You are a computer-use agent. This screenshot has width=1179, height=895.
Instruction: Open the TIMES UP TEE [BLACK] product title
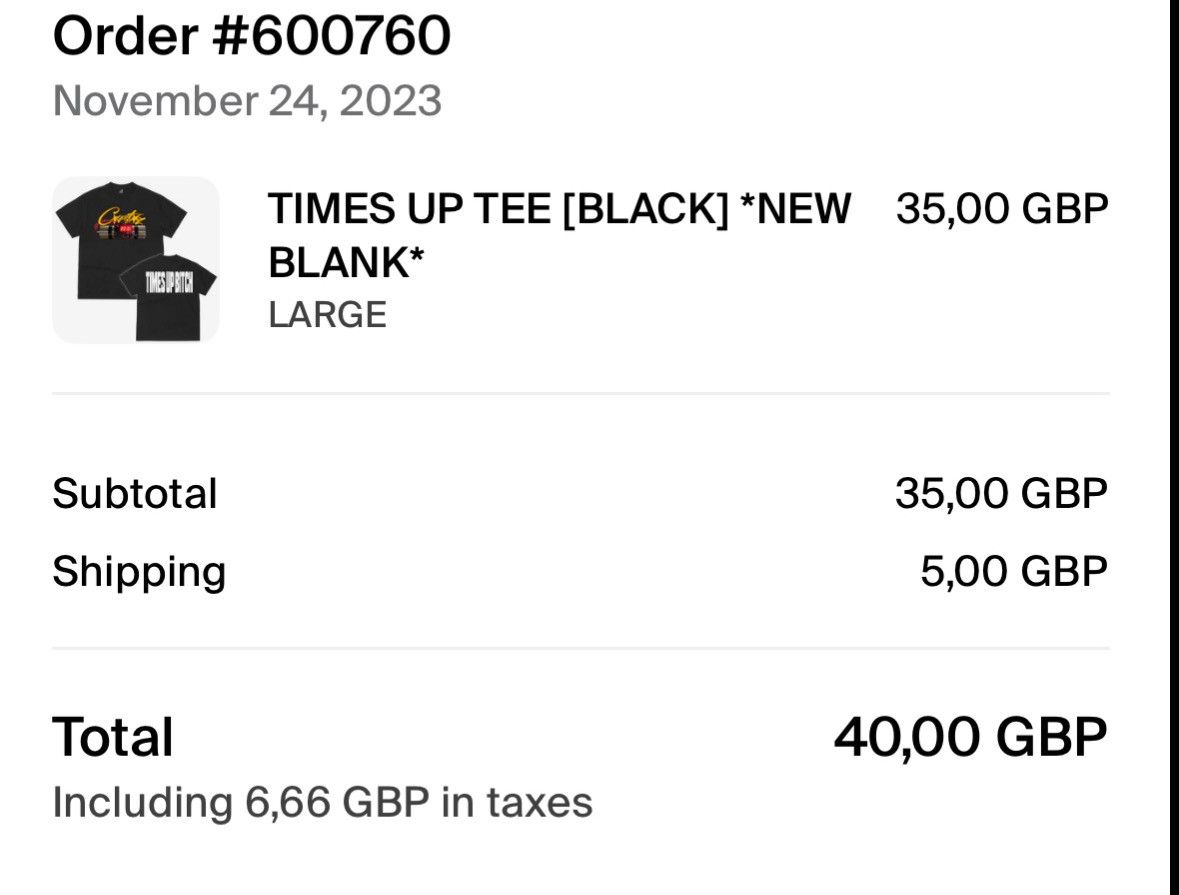coord(559,235)
